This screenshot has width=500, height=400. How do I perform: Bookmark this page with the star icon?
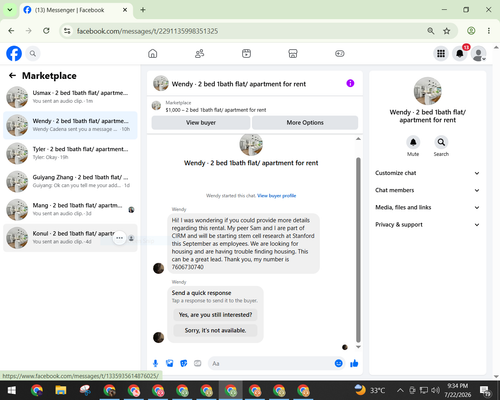coord(447,31)
